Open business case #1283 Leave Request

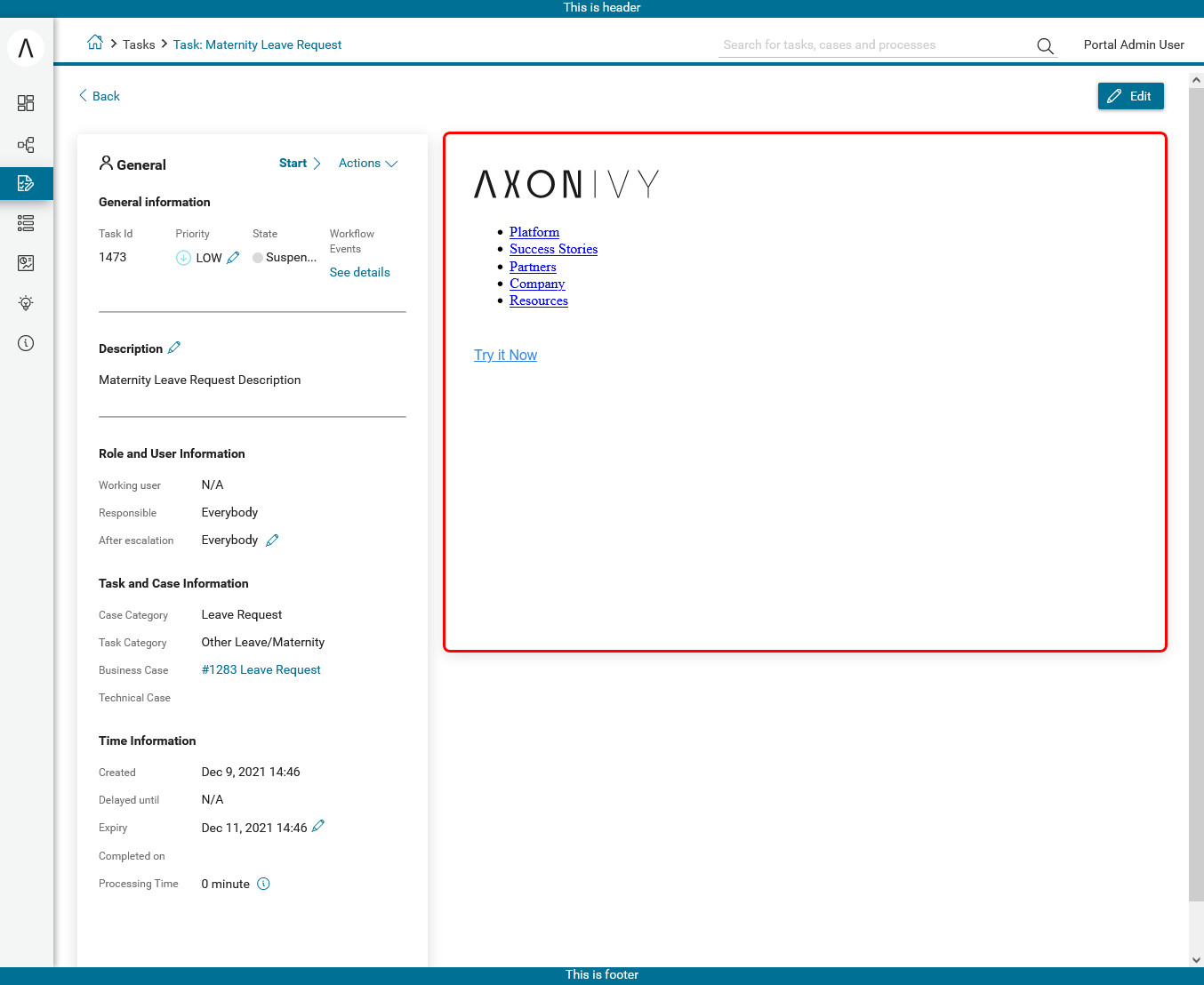pos(261,669)
